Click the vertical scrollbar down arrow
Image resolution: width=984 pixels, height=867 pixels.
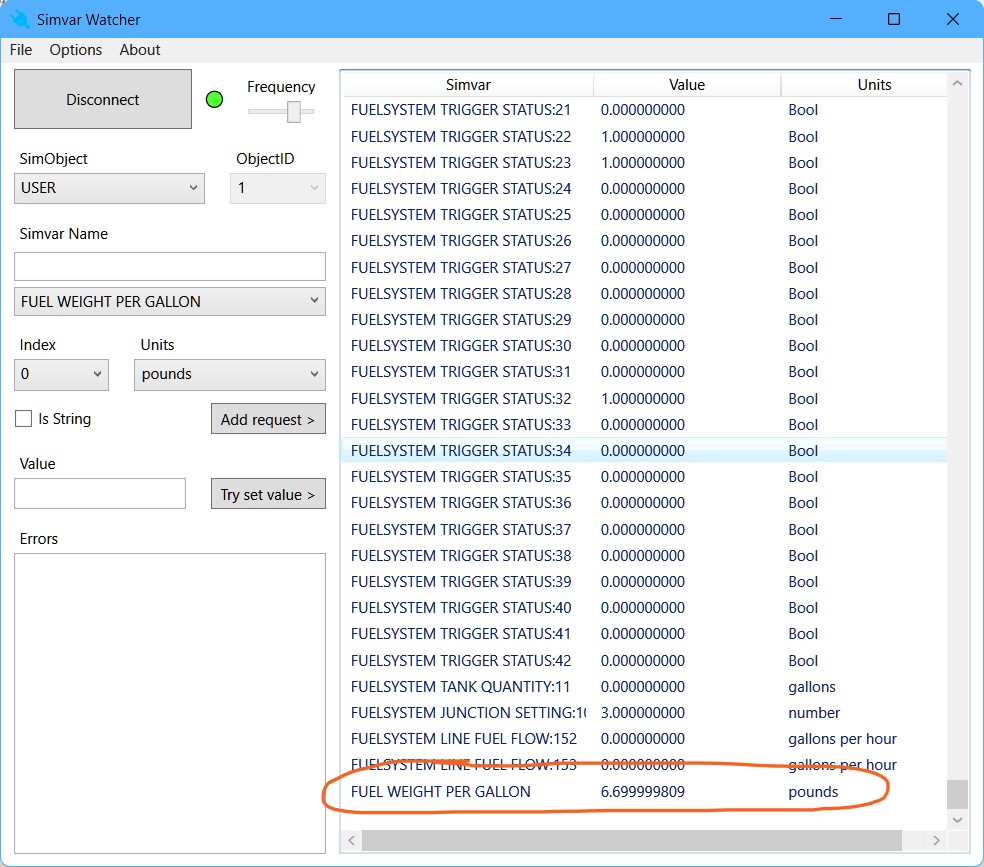[x=957, y=819]
